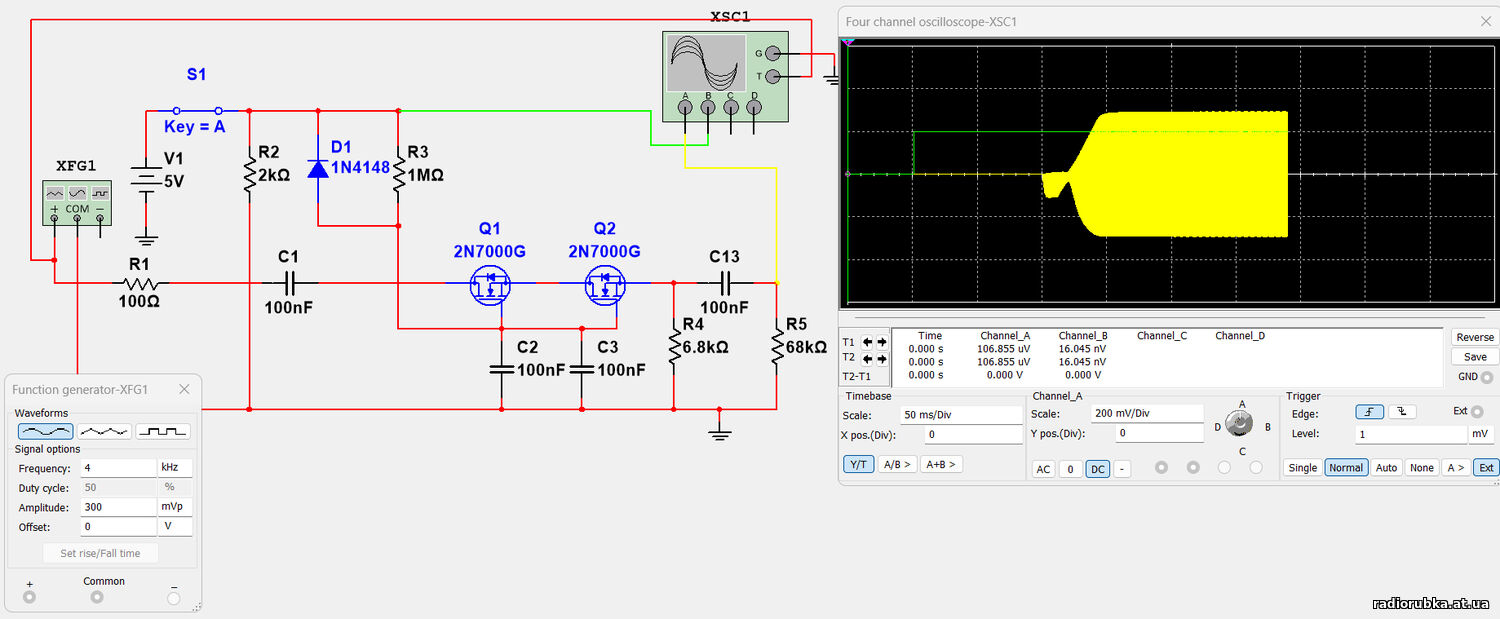The height and width of the screenshot is (619, 1500).
Task: Move cursor T2 right with arrow
Action: pos(882,358)
